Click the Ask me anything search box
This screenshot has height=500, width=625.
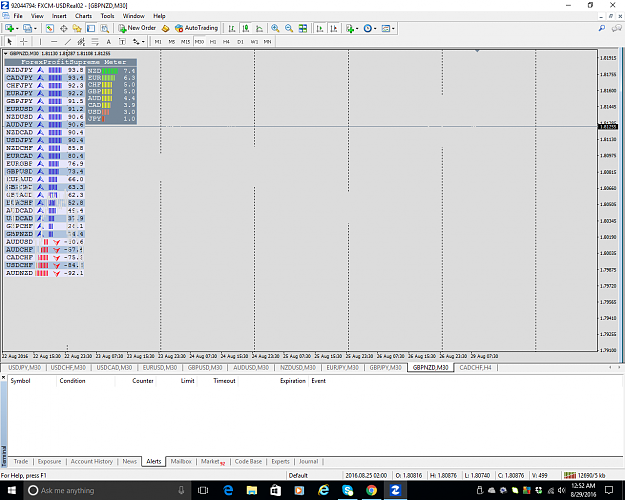[107, 490]
